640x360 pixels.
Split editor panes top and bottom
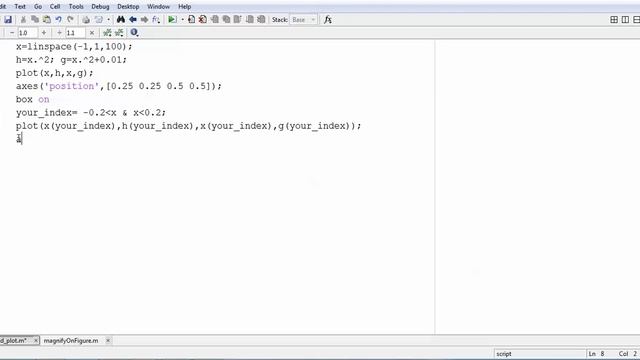(636, 20)
